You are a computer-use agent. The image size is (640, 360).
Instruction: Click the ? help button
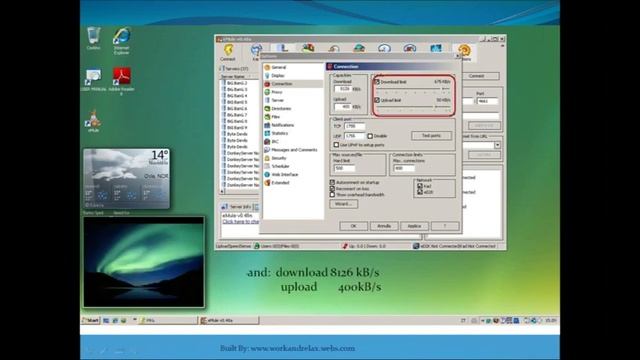pyautogui.click(x=445, y=226)
